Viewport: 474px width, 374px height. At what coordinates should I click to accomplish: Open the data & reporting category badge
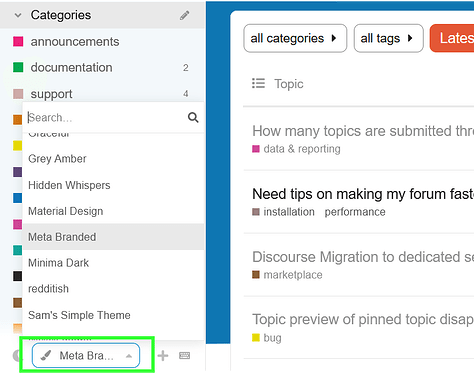pos(296,149)
